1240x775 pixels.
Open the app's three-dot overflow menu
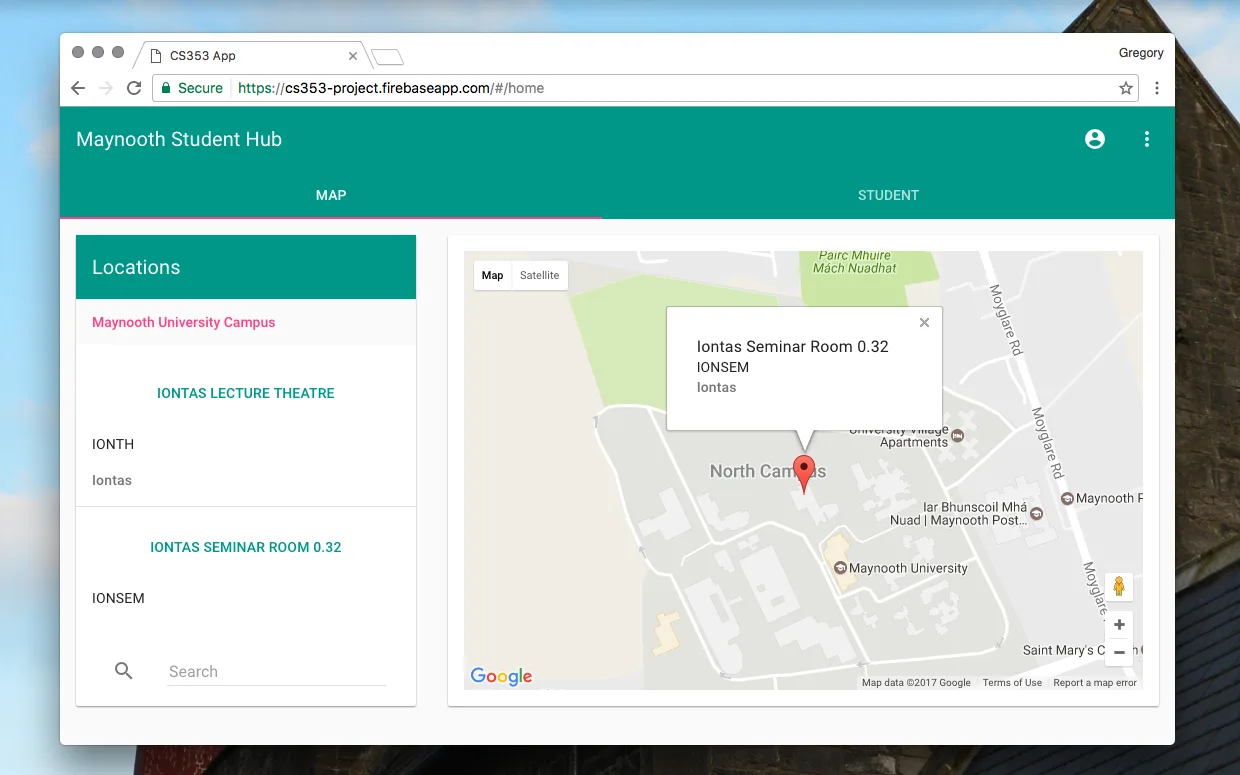pos(1147,139)
